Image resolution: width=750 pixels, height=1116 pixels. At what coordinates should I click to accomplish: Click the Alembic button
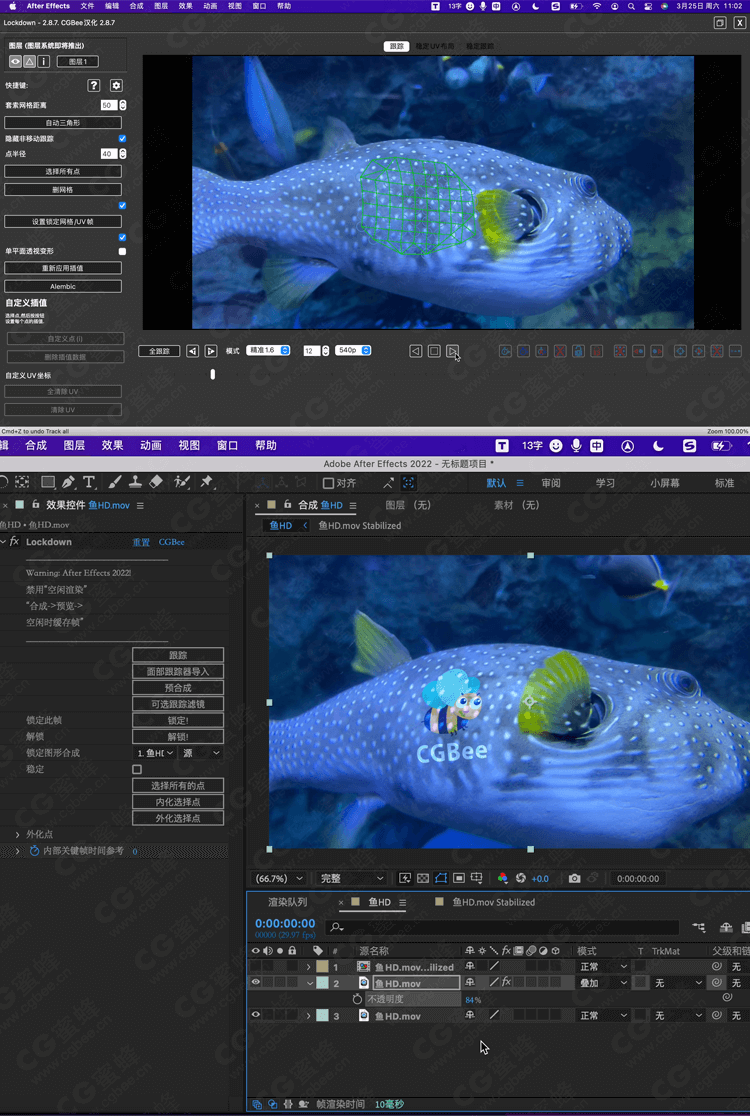[63, 286]
